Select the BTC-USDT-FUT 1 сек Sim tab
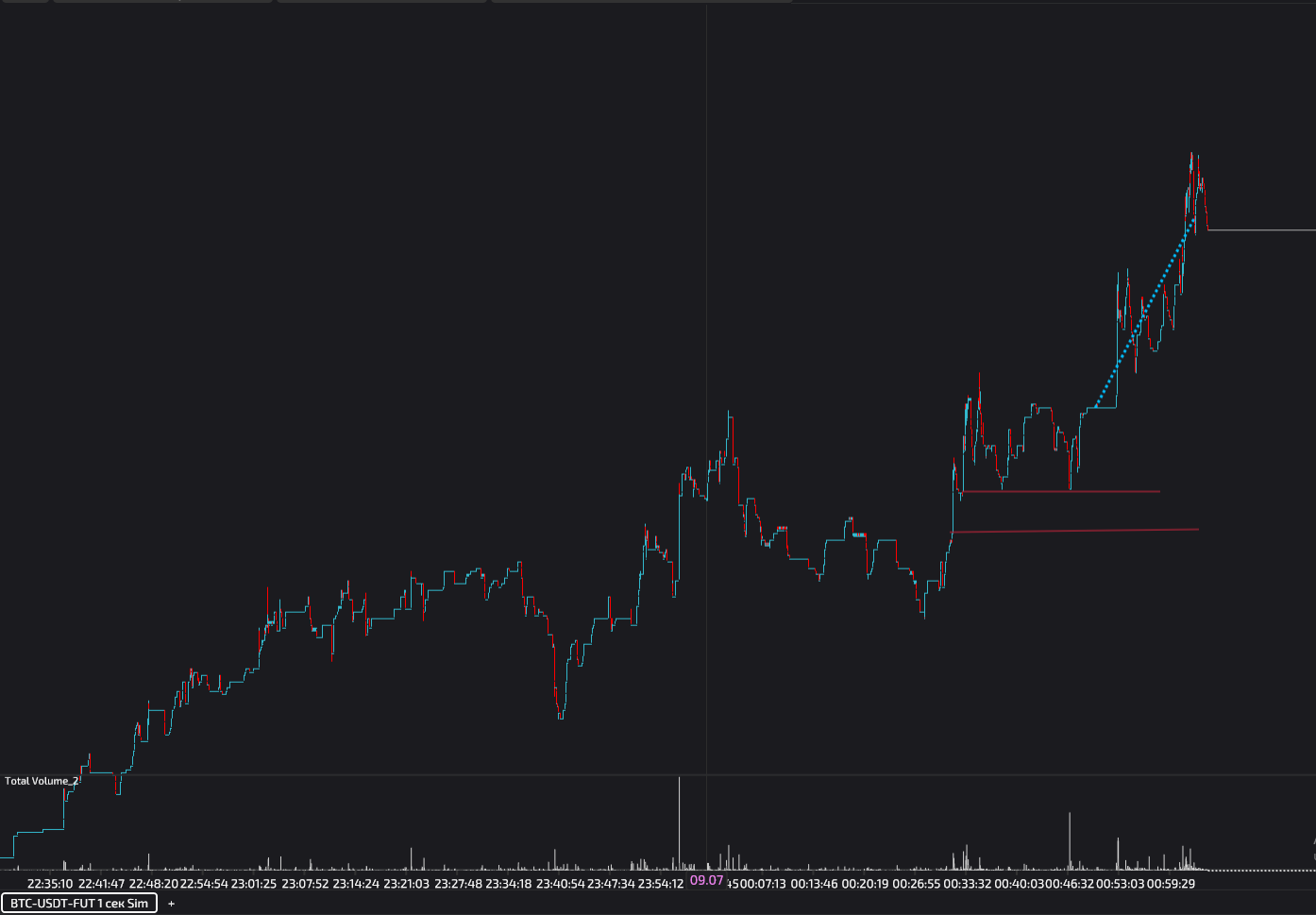Image resolution: width=1316 pixels, height=915 pixels. point(79,904)
